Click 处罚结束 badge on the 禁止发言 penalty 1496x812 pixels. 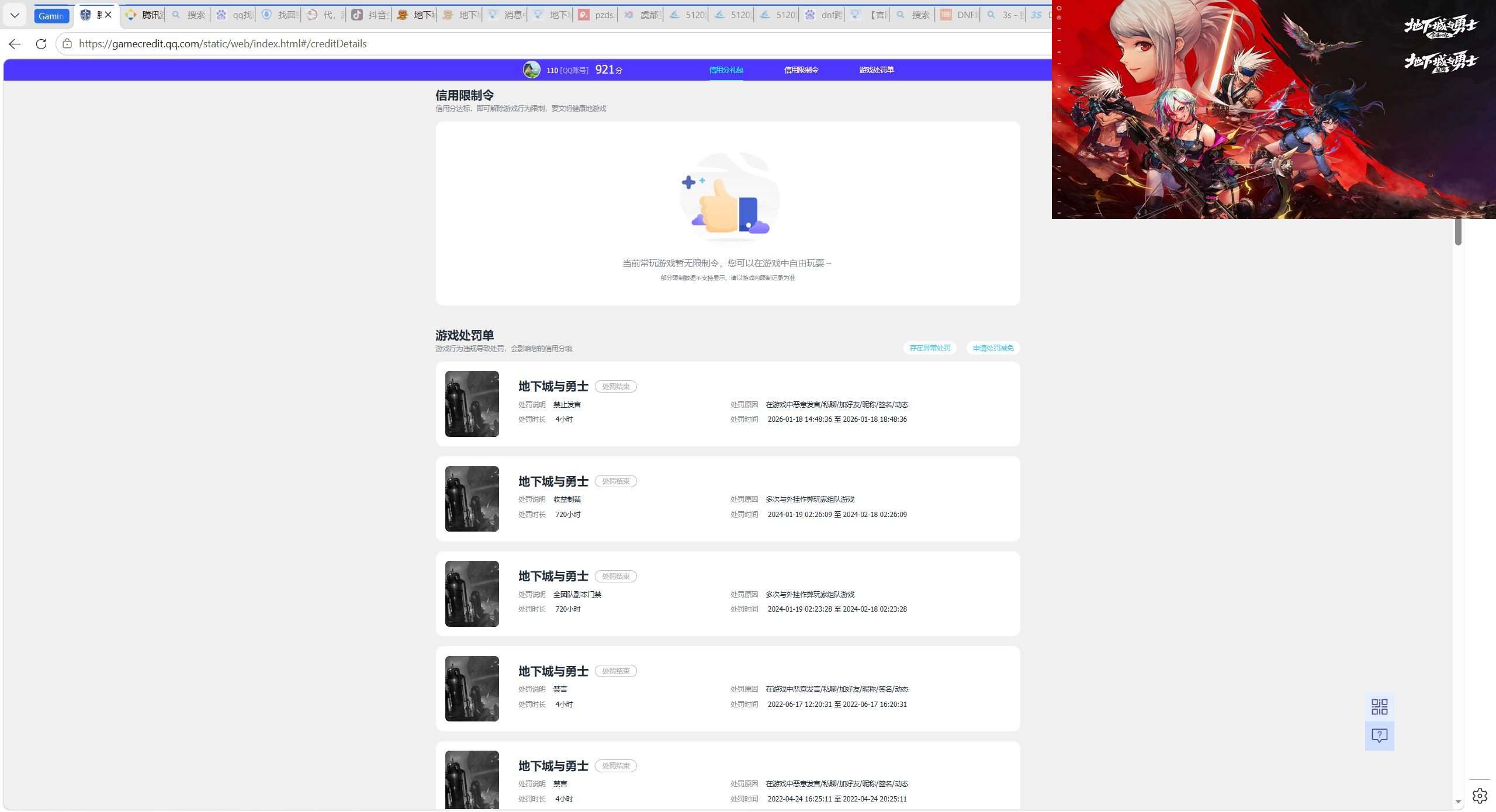point(616,387)
